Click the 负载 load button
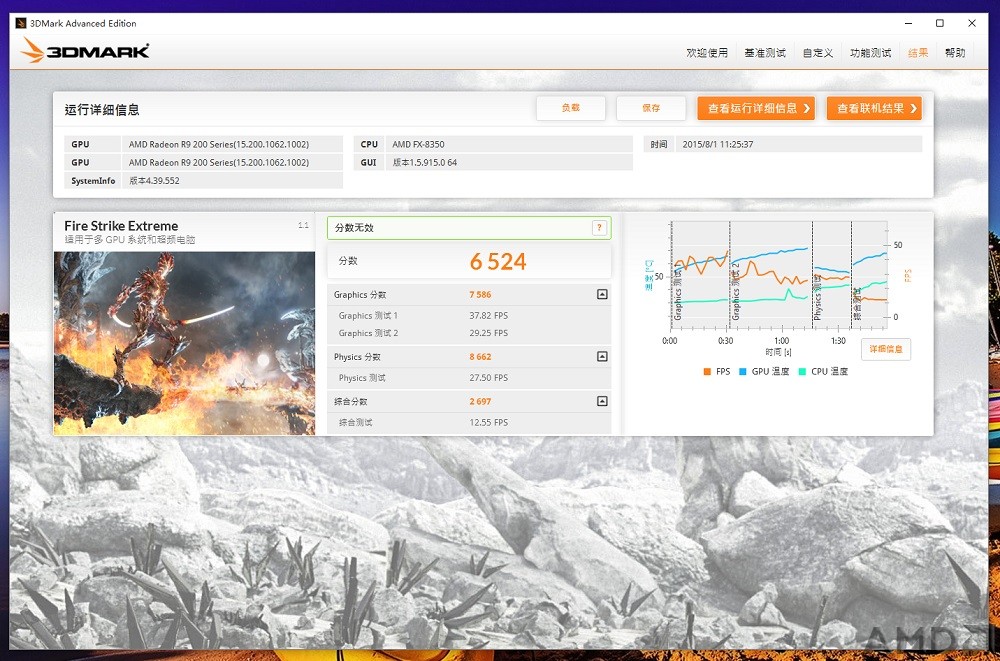 click(x=571, y=108)
